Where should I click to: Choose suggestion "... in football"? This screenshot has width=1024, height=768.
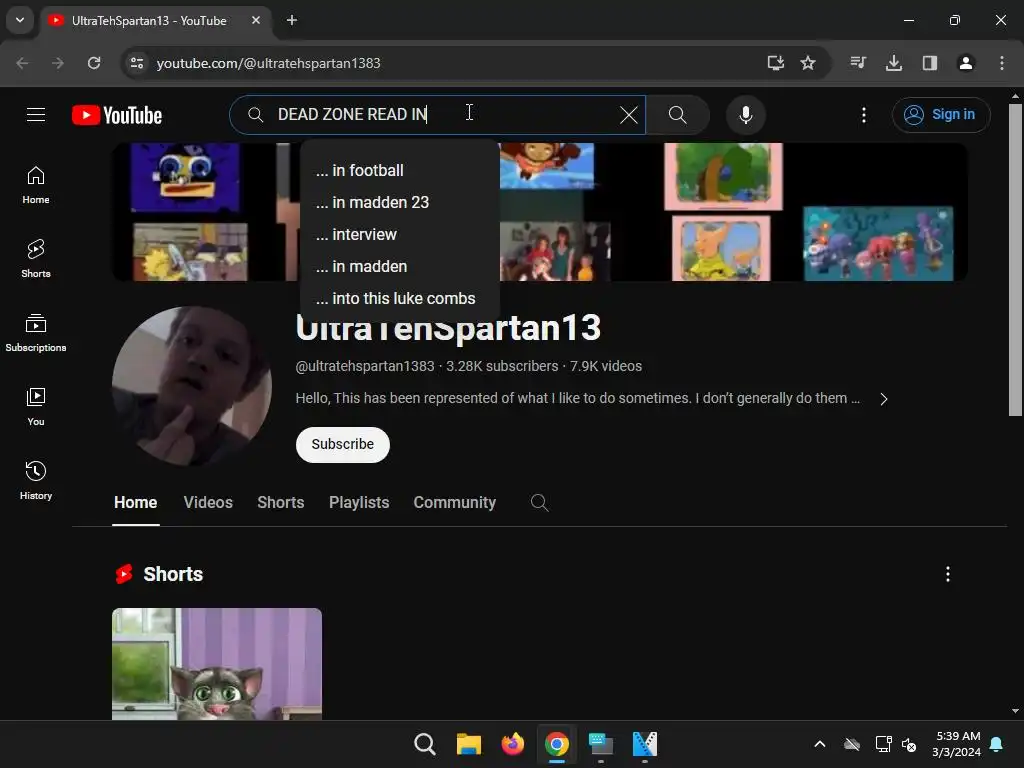(400, 170)
